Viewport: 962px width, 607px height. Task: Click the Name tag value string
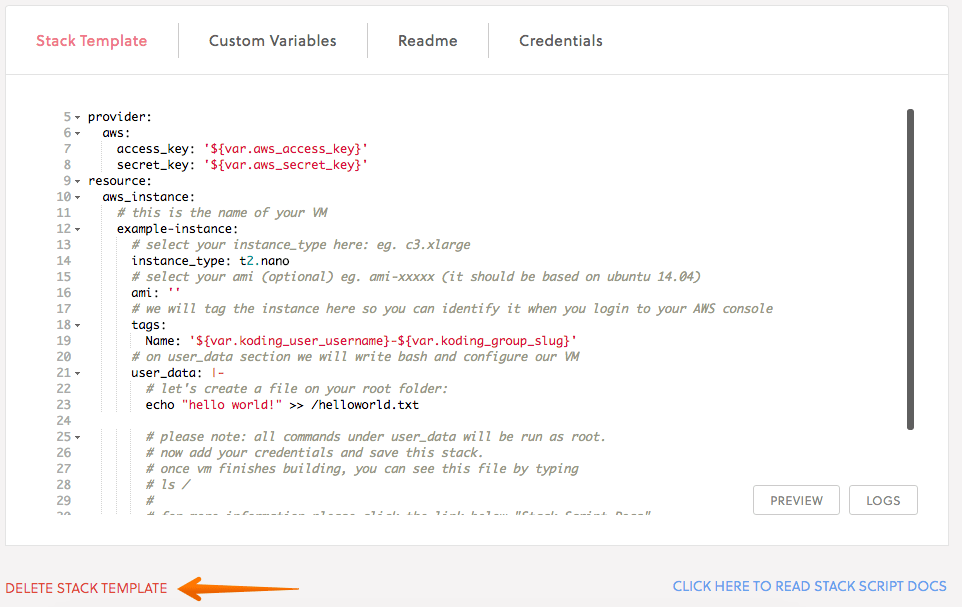point(383,341)
